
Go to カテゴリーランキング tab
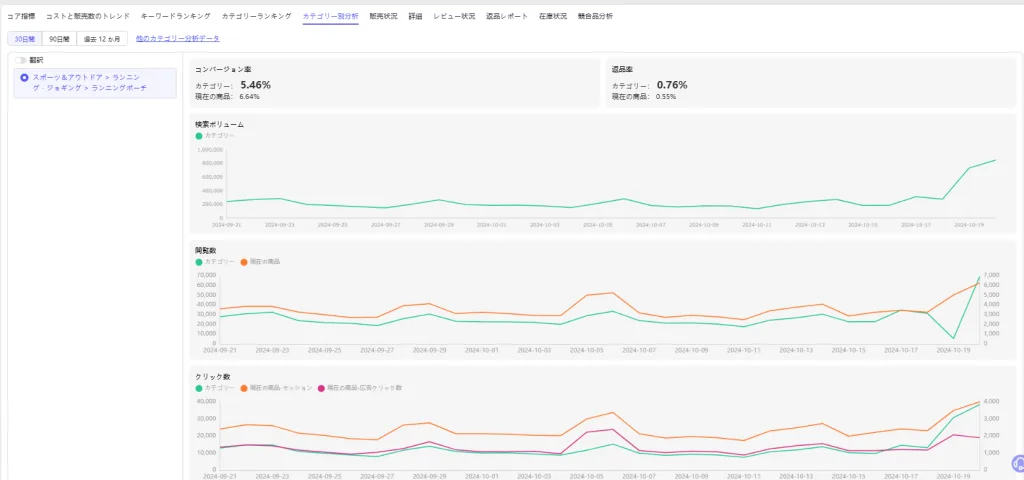(257, 16)
